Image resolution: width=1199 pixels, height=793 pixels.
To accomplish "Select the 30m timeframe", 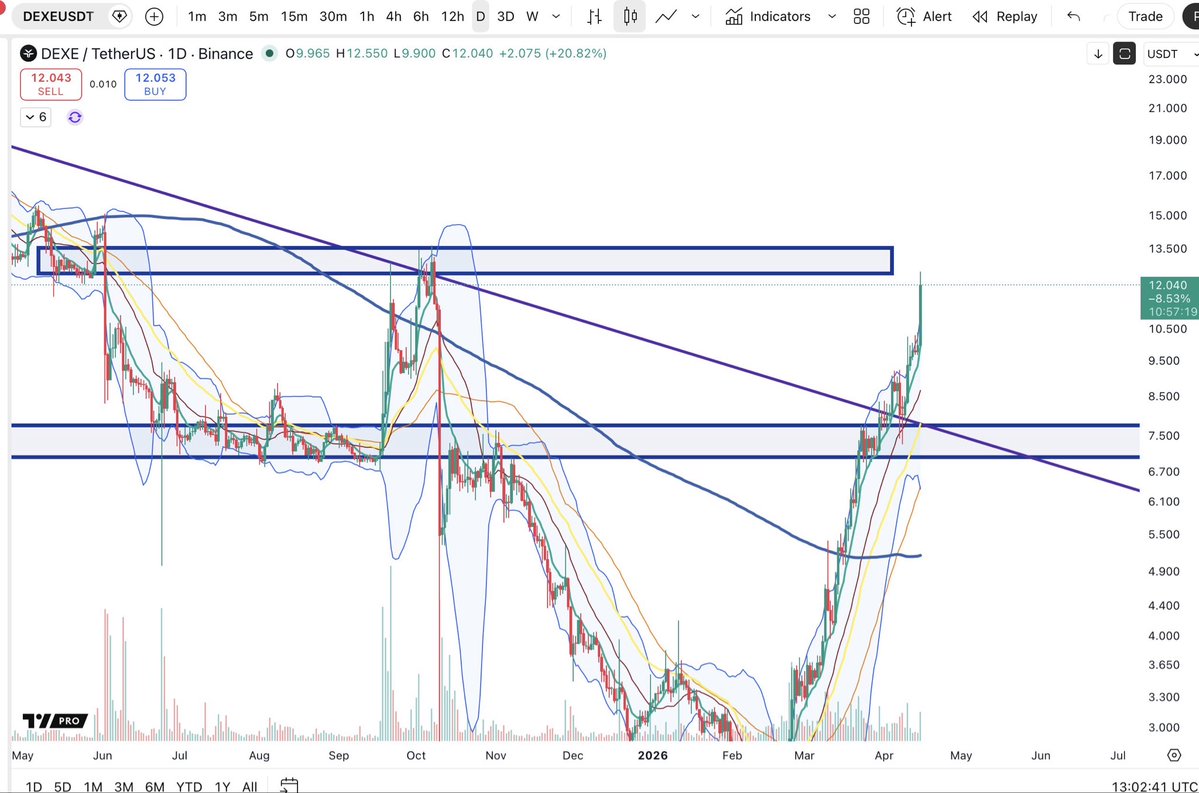I will click(x=333, y=16).
